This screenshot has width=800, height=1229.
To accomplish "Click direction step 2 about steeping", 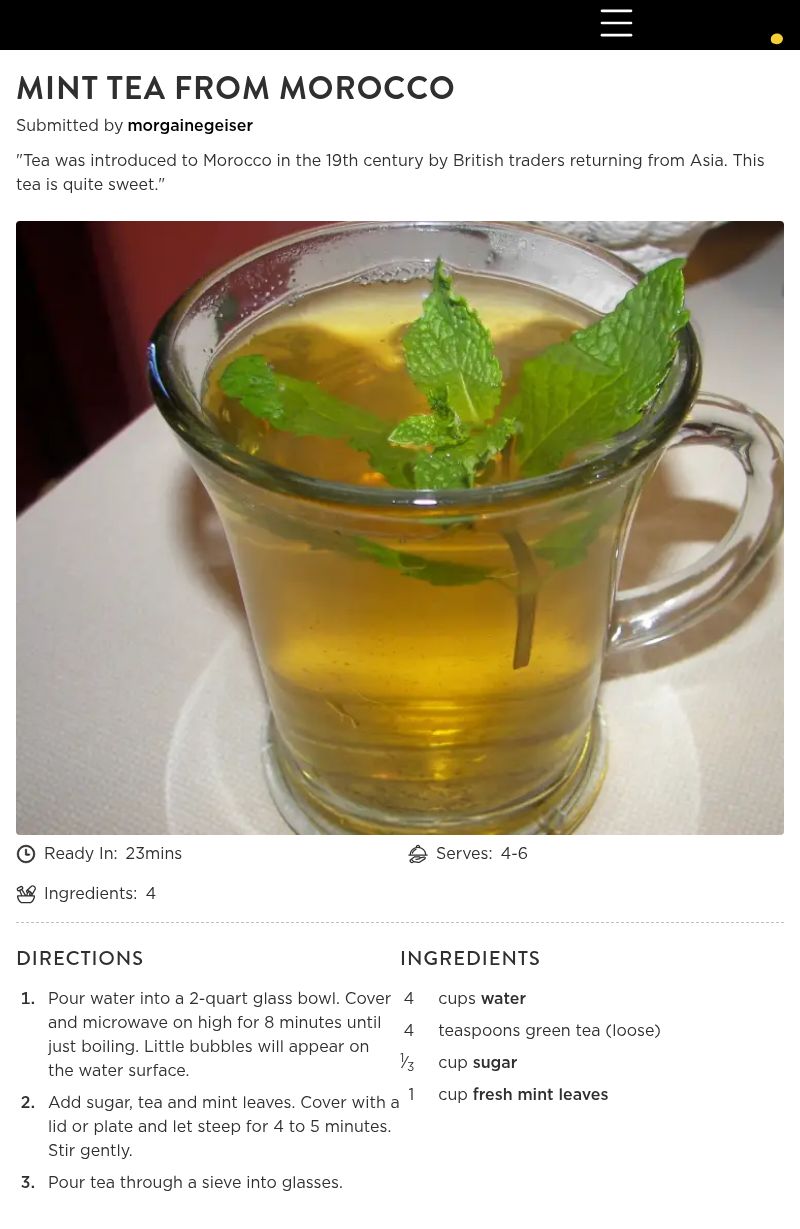I will pos(224,1126).
